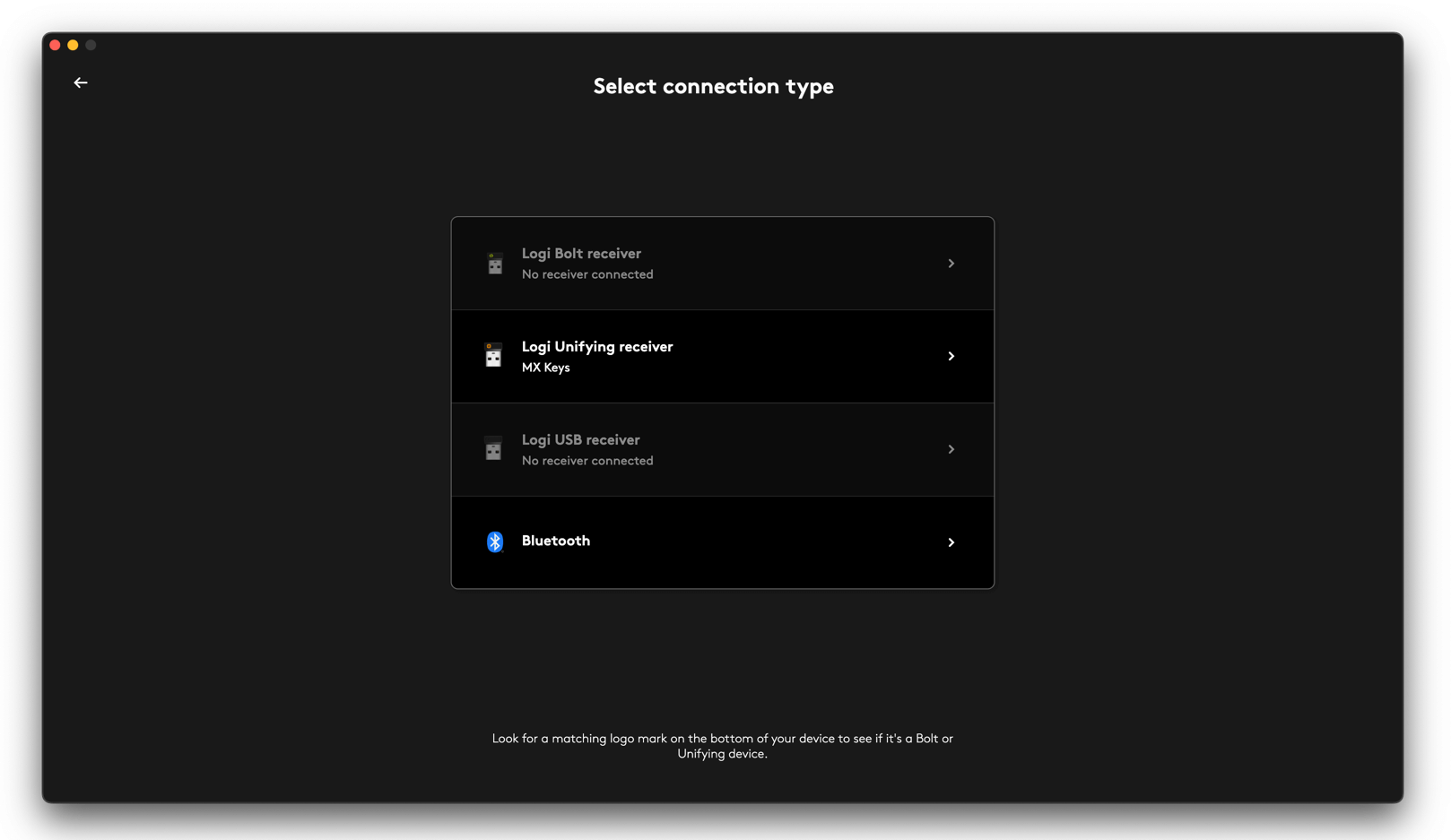Viewport: 1451px width, 840px height.
Task: Select the Logi USB receiver label
Action: click(581, 440)
